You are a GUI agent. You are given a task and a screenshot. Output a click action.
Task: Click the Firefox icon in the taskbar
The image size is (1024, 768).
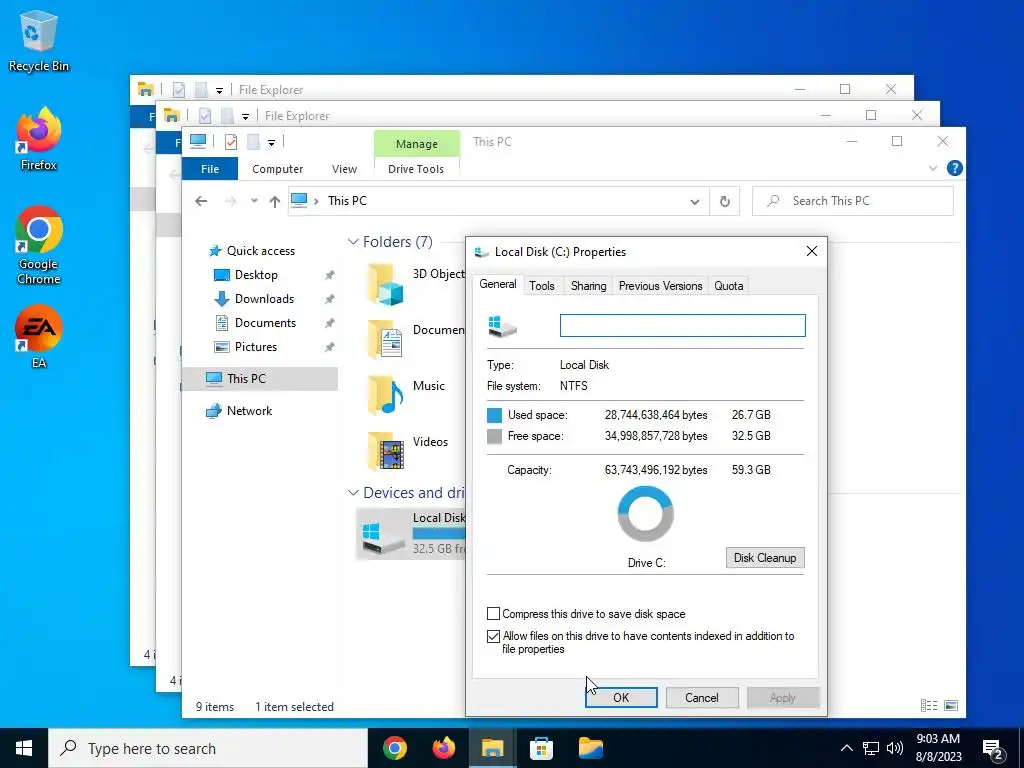click(443, 748)
